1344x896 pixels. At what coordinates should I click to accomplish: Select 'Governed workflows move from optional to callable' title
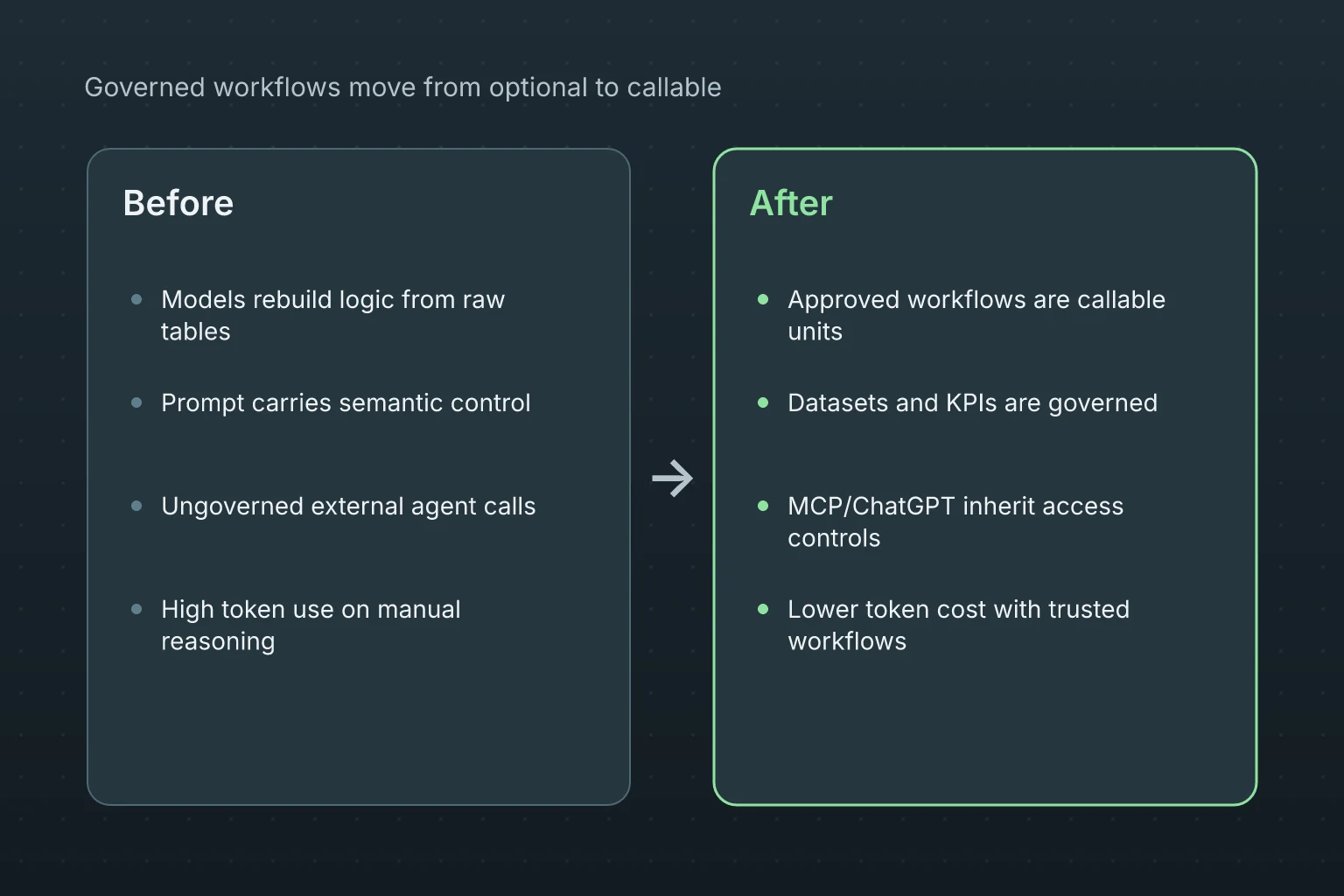[x=402, y=87]
